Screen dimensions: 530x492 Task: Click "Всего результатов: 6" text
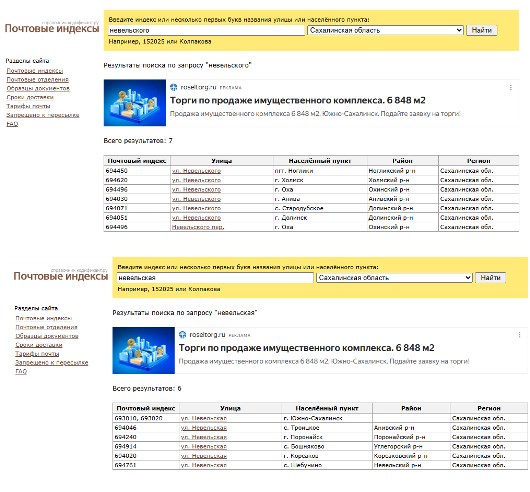click(x=147, y=389)
